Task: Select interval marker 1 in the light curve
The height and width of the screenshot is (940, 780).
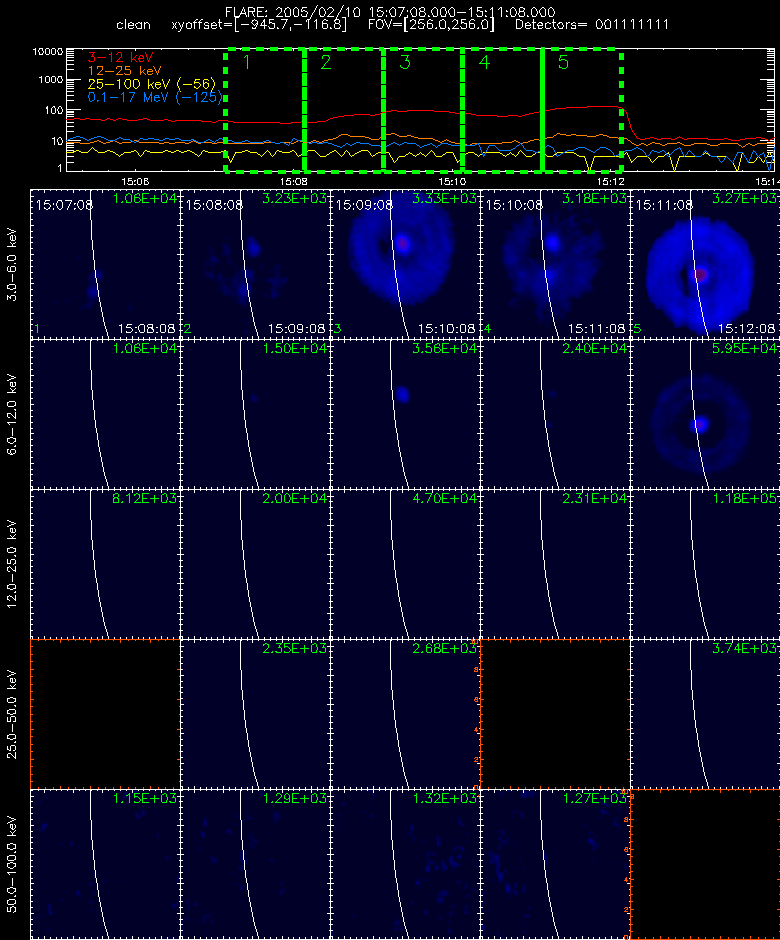Action: [x=246, y=62]
